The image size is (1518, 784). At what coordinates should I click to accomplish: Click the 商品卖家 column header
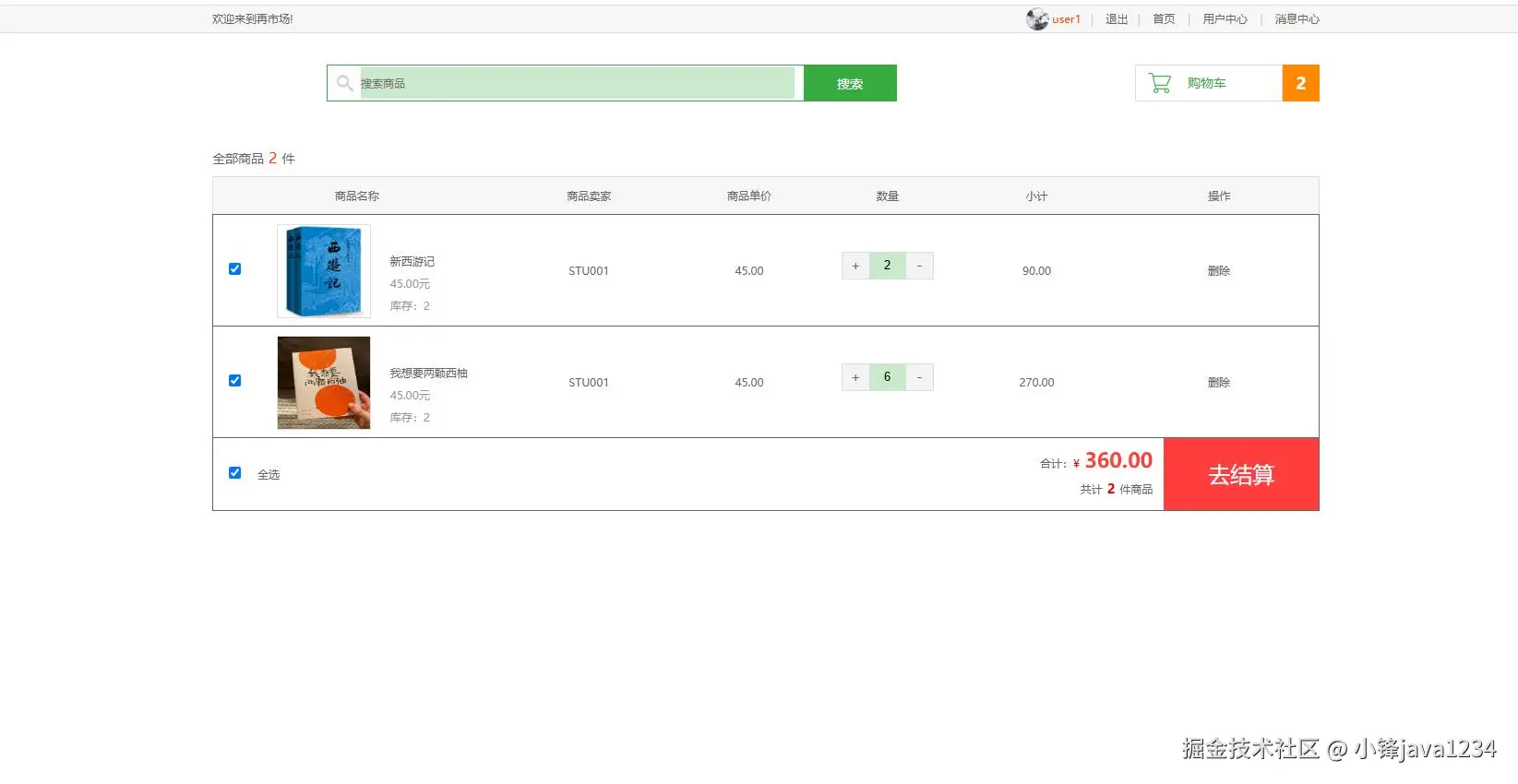589,196
